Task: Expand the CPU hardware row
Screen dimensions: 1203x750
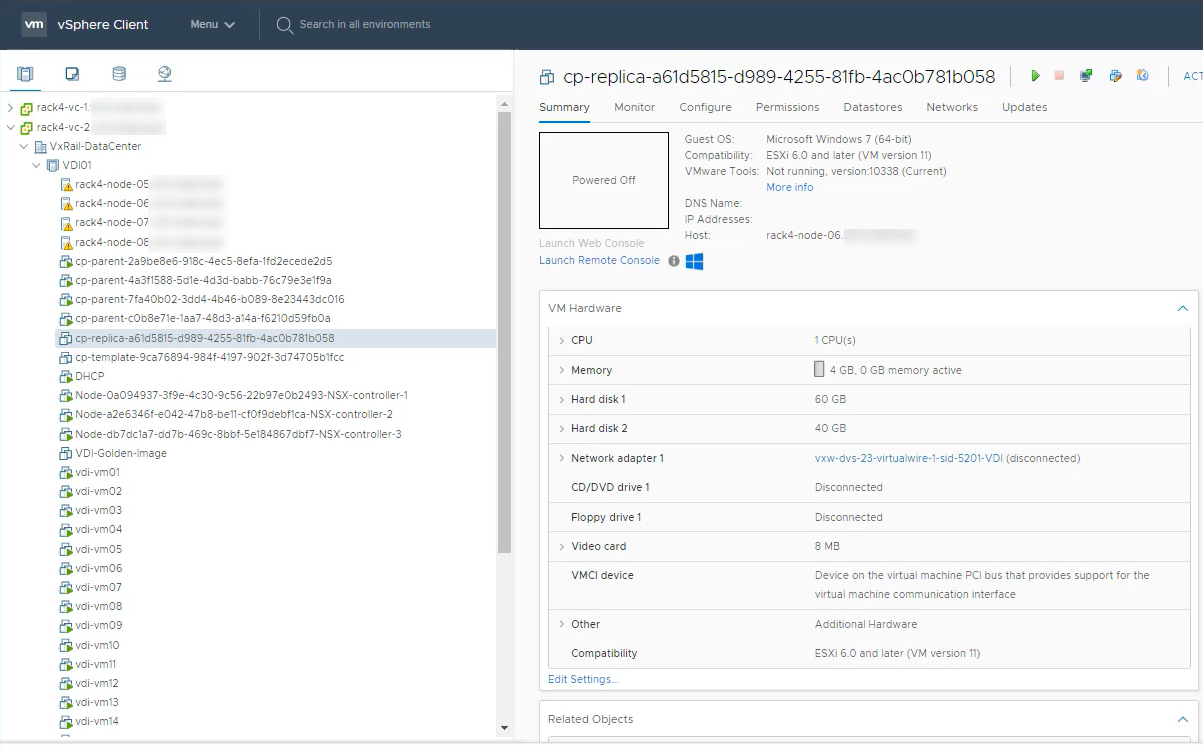Action: [561, 341]
